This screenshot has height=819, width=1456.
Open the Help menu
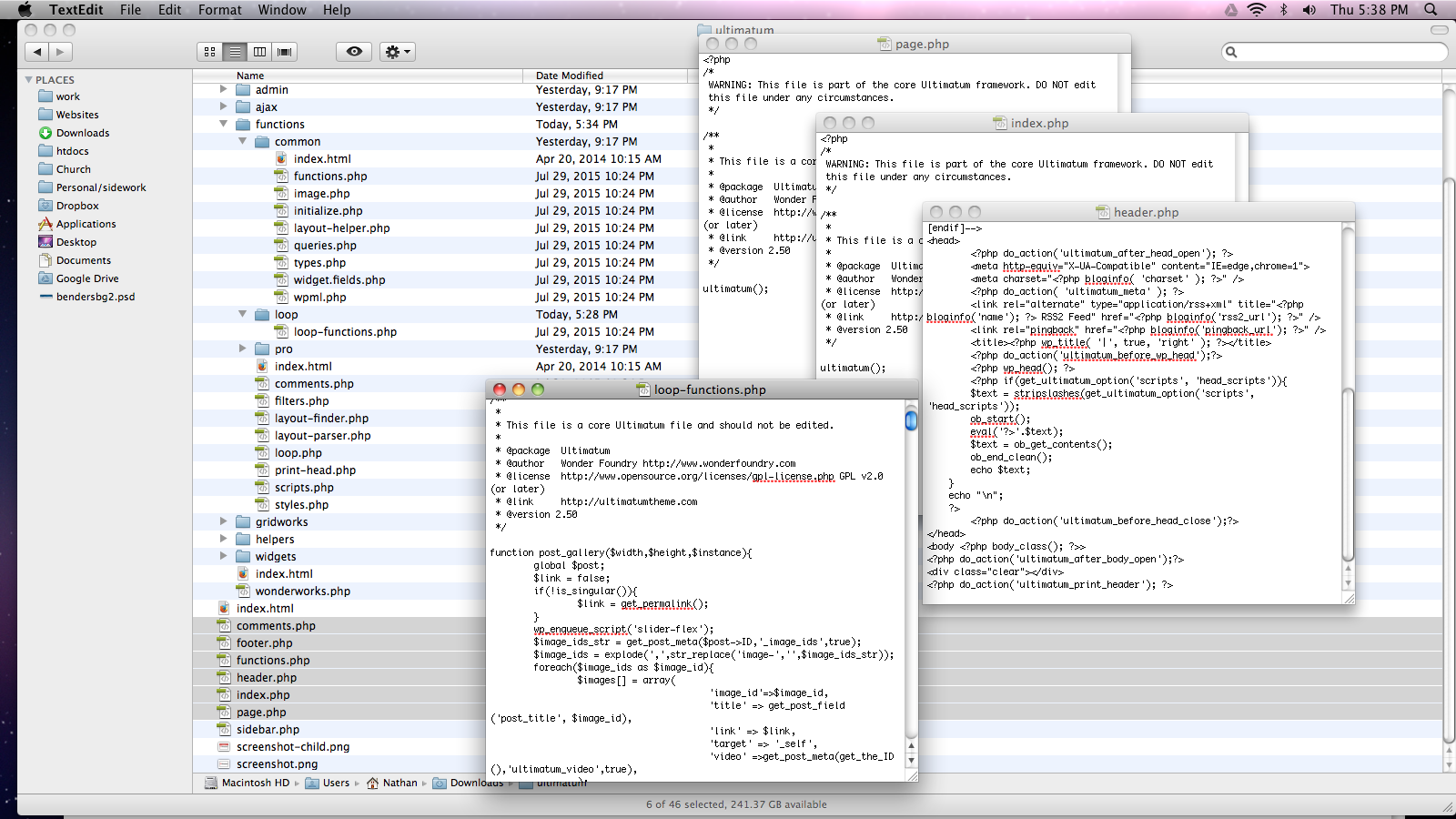point(337,9)
